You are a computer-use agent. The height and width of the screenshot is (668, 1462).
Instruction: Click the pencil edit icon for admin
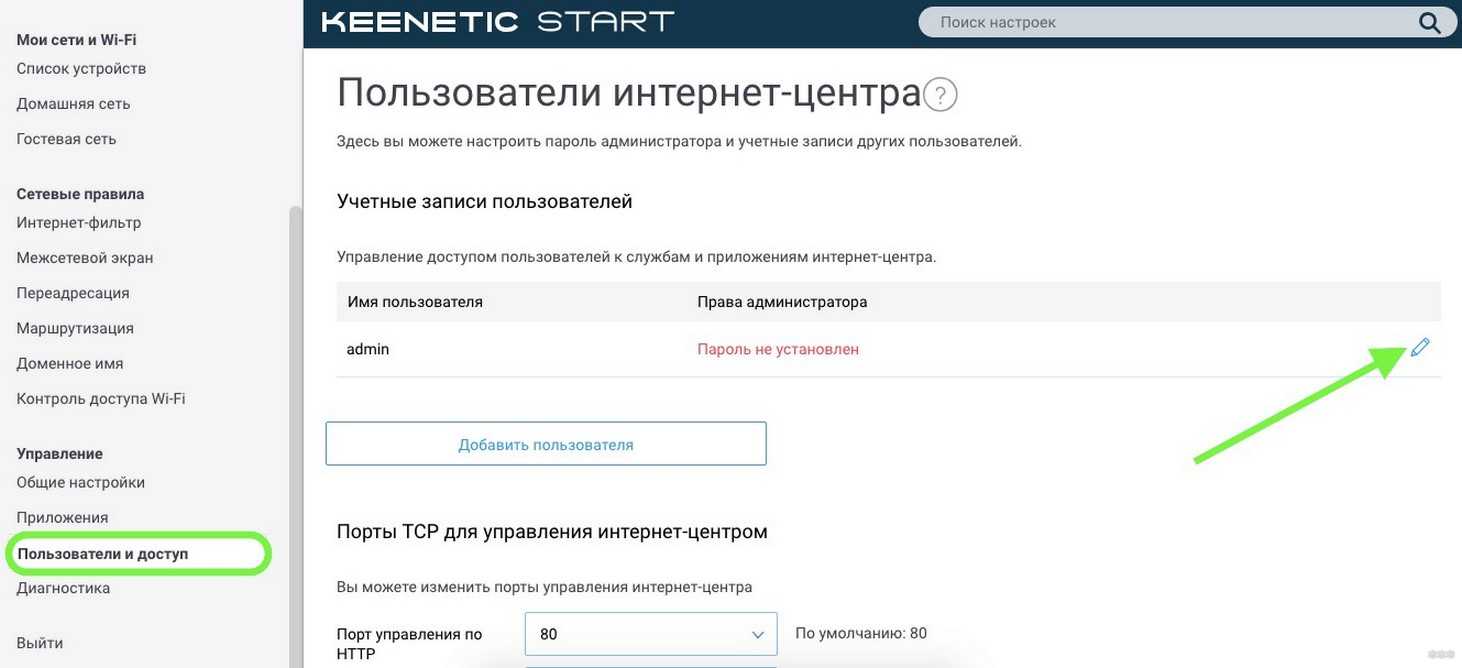point(1420,348)
